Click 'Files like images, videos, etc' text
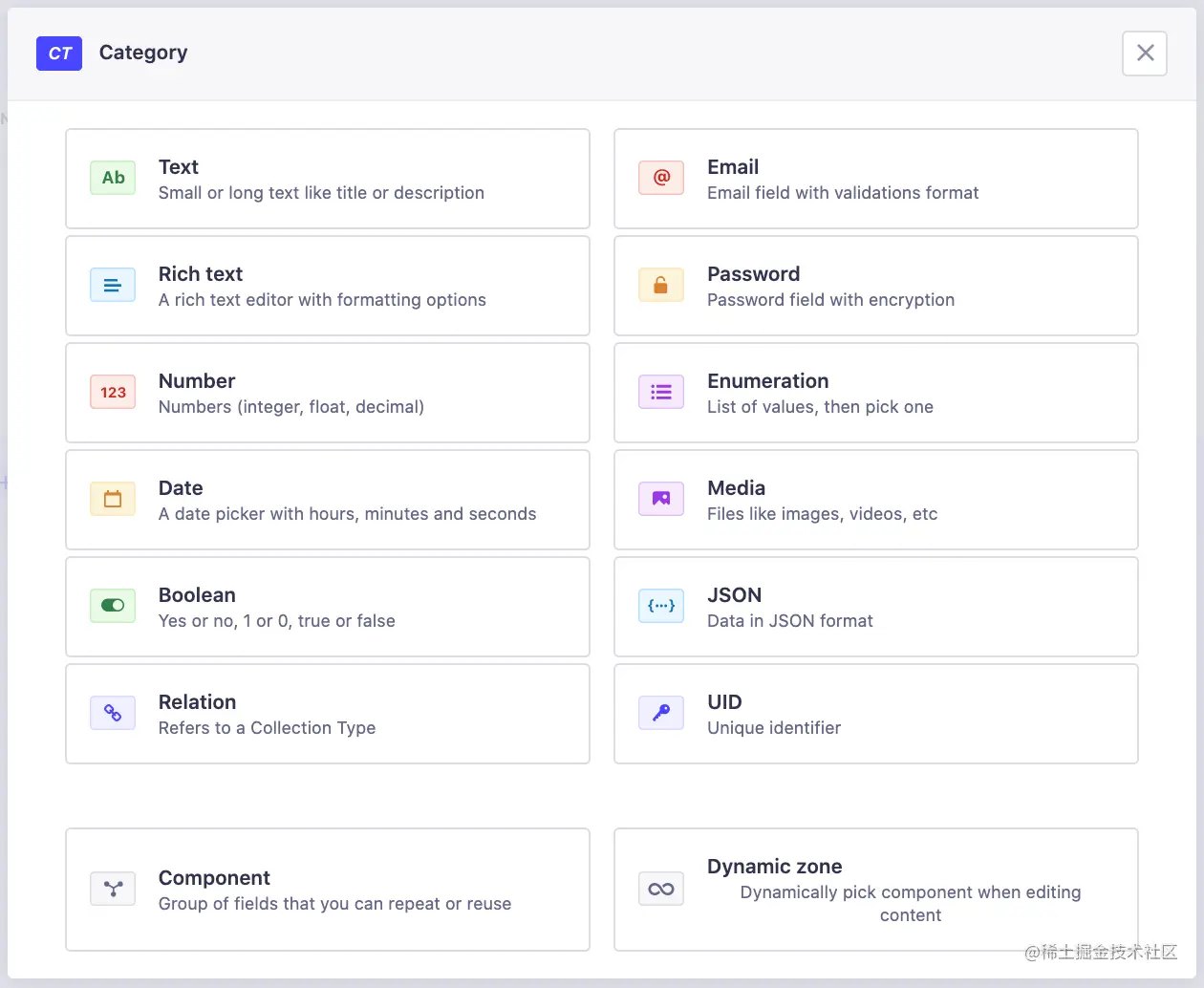The width and height of the screenshot is (1204, 988). coord(823,514)
